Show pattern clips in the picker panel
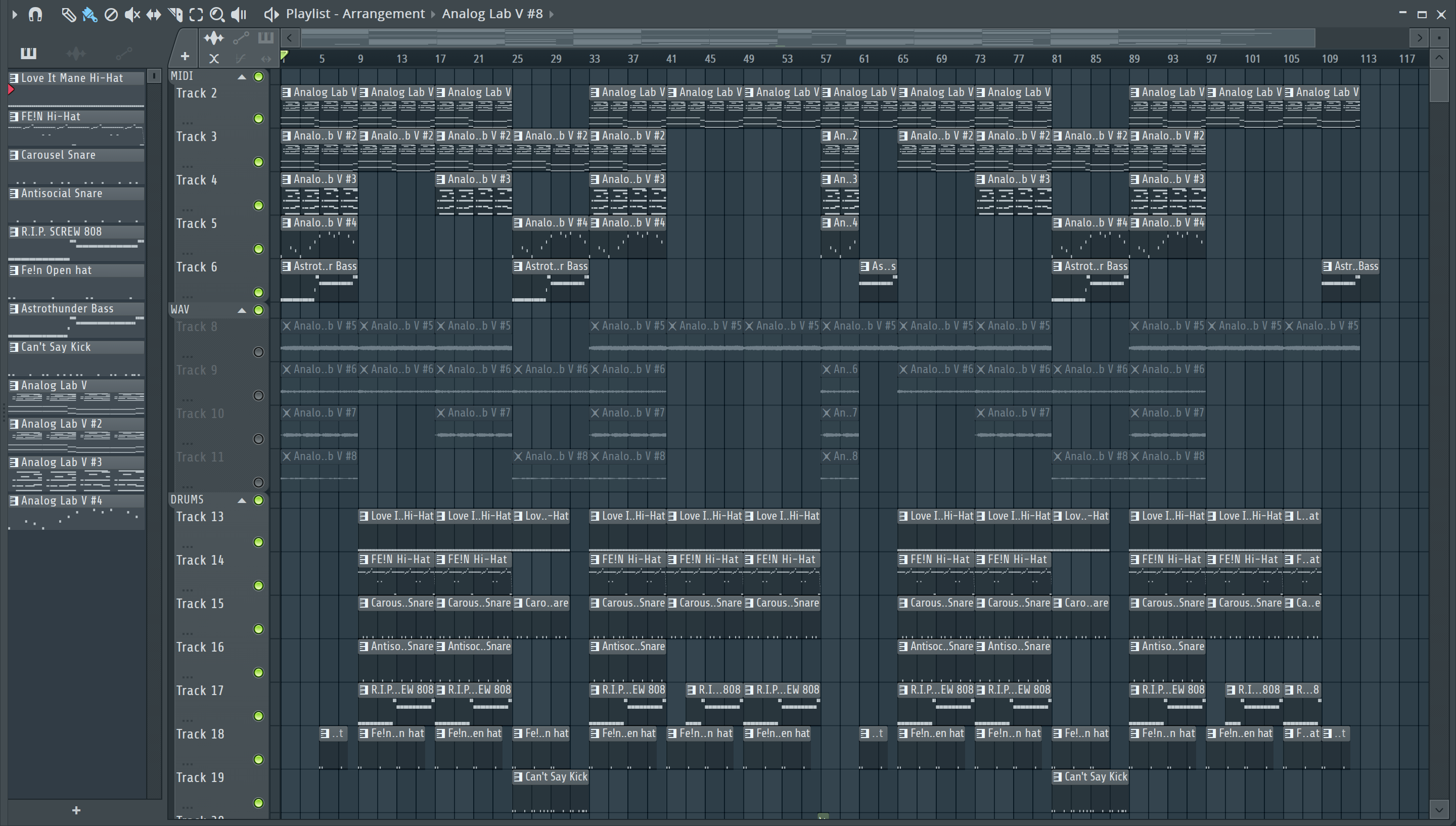This screenshot has width=1456, height=826. tap(28, 53)
